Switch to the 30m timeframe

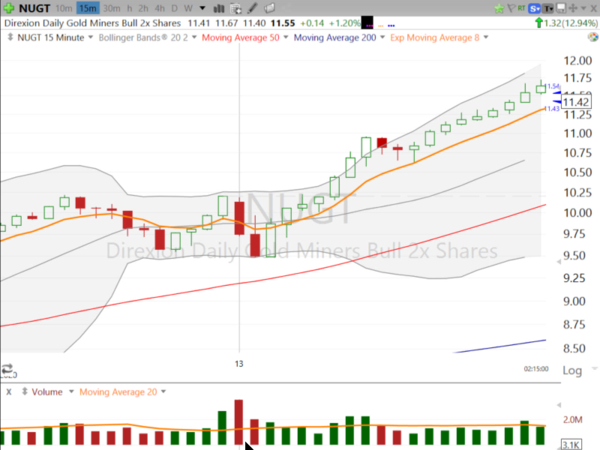(x=112, y=8)
